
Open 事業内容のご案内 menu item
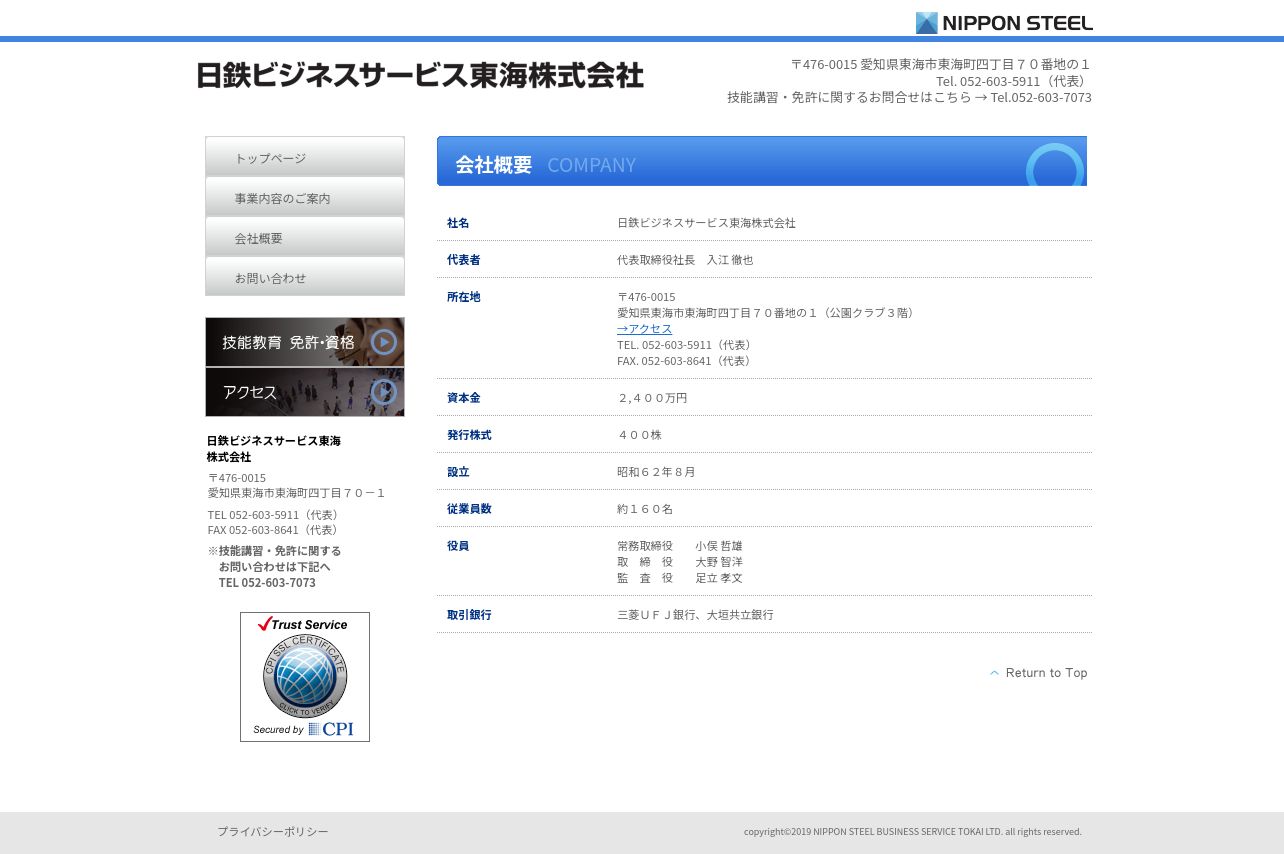305,197
